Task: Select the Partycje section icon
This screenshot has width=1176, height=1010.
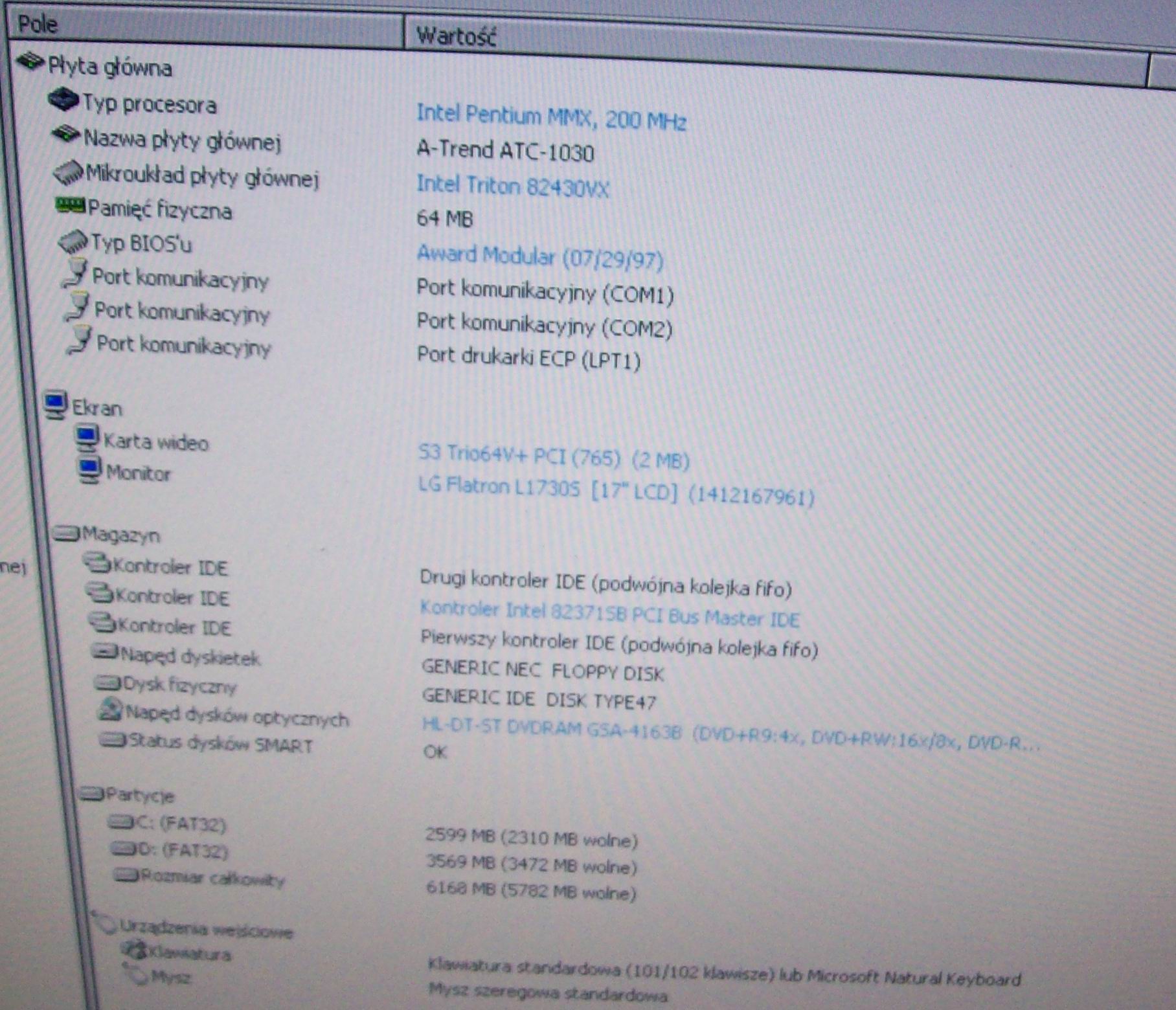Action: click(x=93, y=794)
